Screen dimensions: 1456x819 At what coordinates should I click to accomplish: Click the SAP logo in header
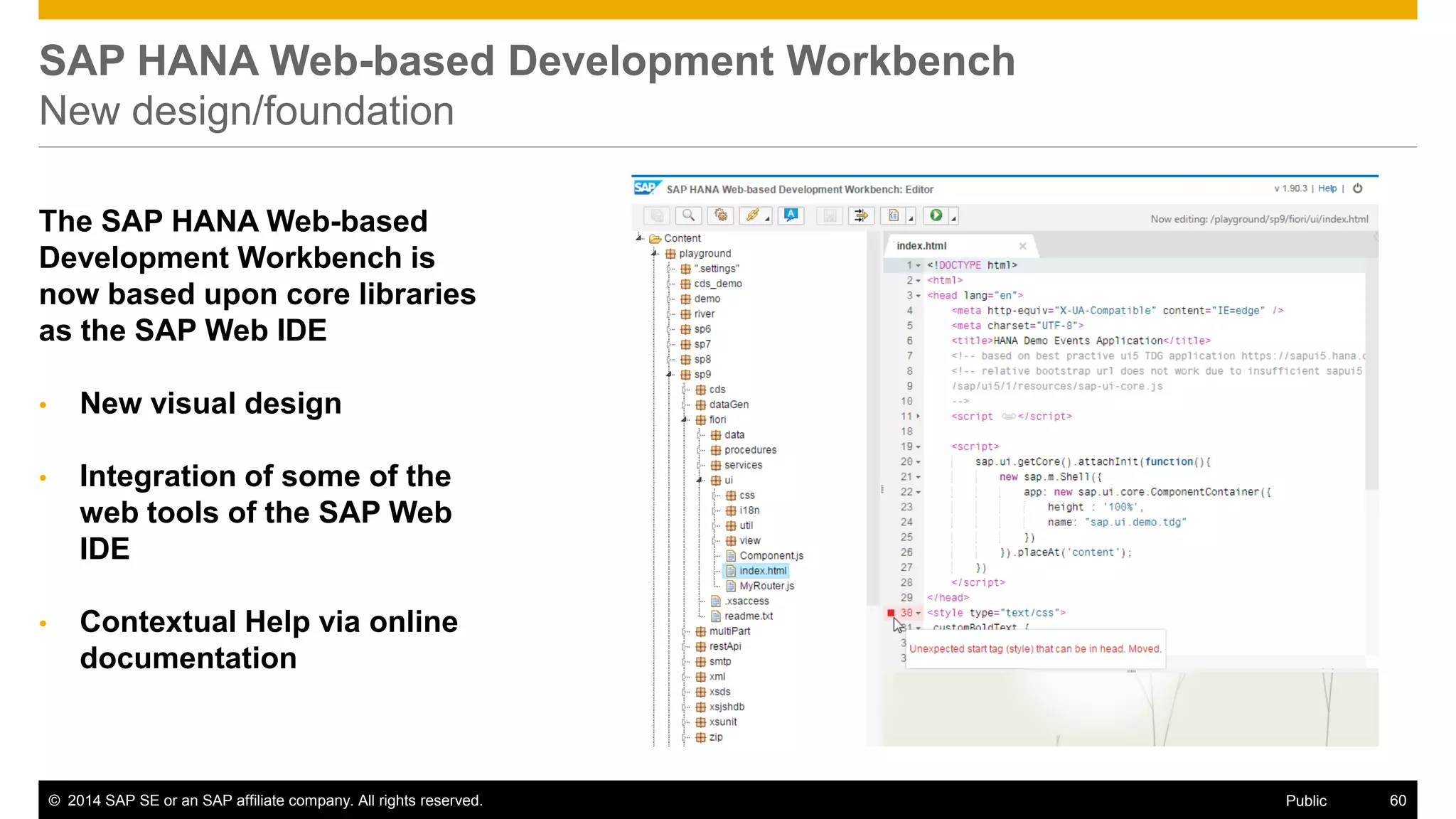[646, 188]
